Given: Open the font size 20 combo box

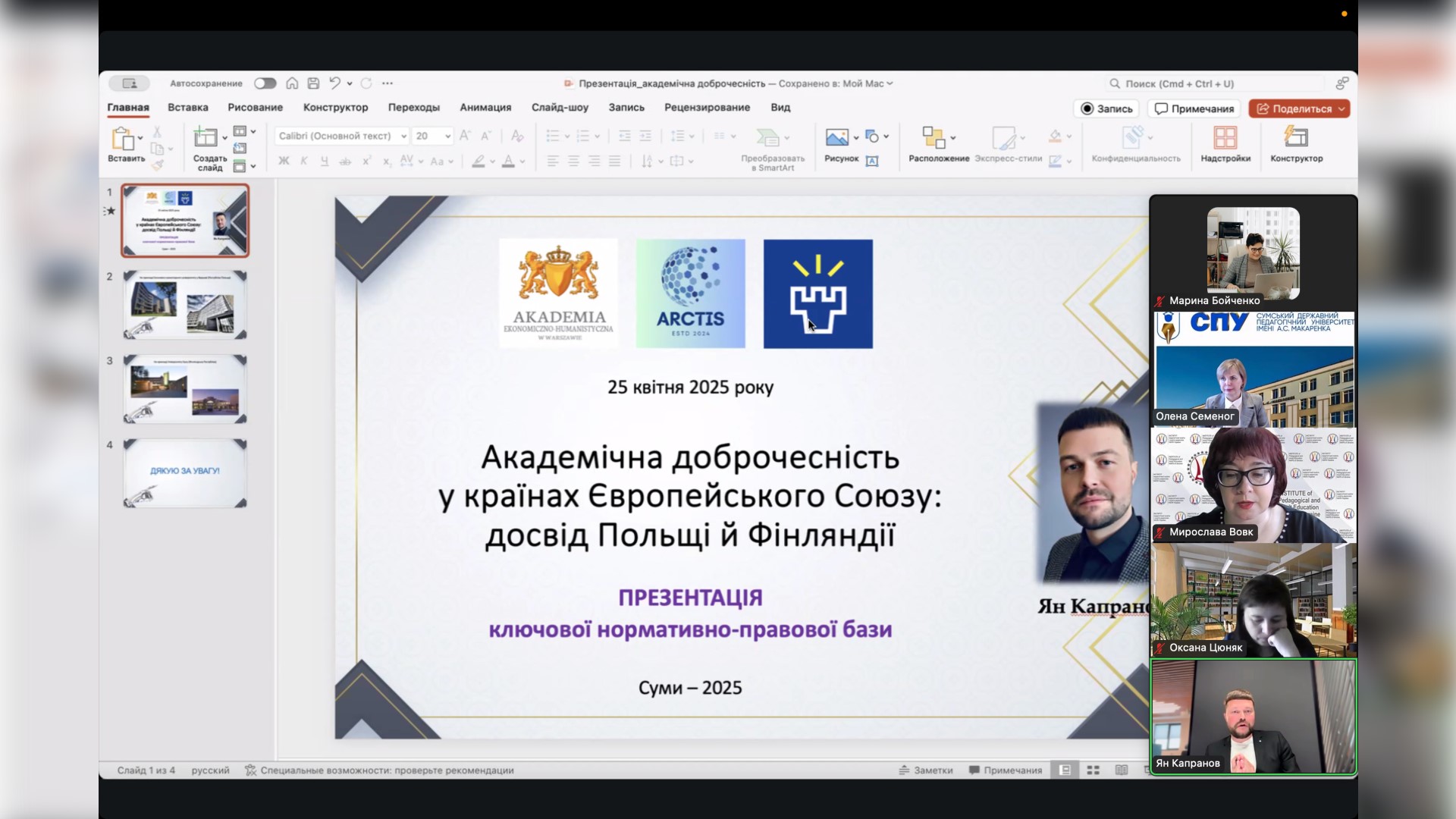Looking at the screenshot, I should pyautogui.click(x=433, y=136).
